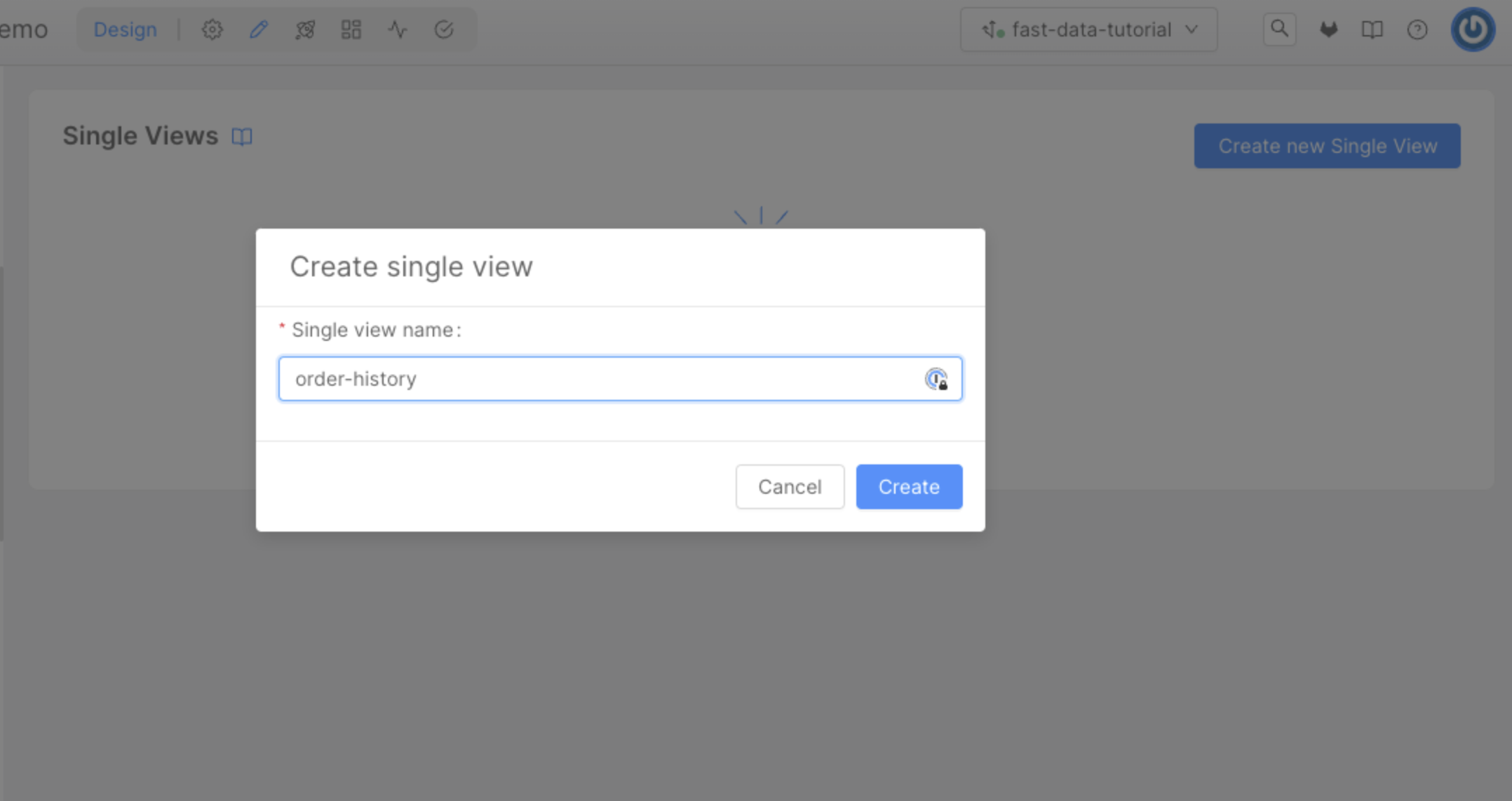Image resolution: width=1512 pixels, height=801 pixels.
Task: Click Create new Single View
Action: (x=1327, y=146)
